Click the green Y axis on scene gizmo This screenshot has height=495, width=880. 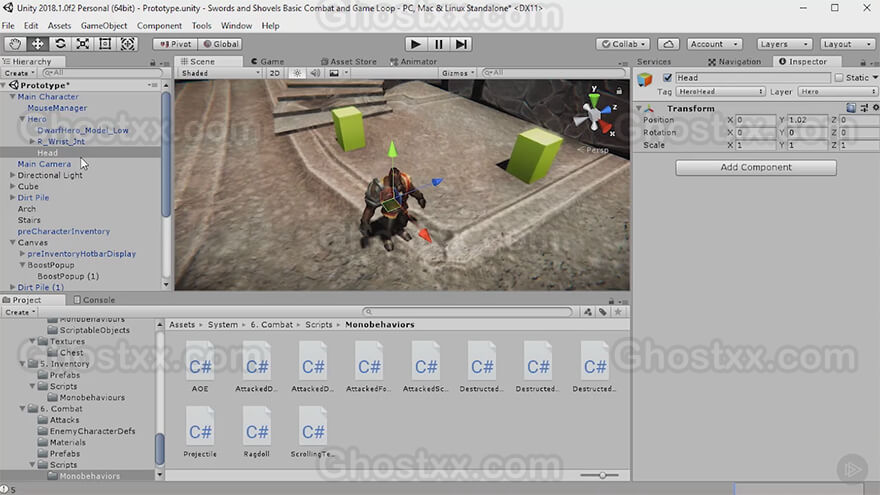[x=594, y=98]
